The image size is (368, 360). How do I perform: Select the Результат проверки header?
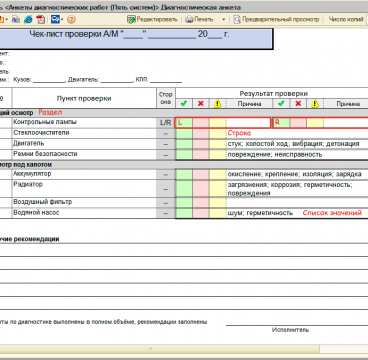pyautogui.click(x=273, y=94)
